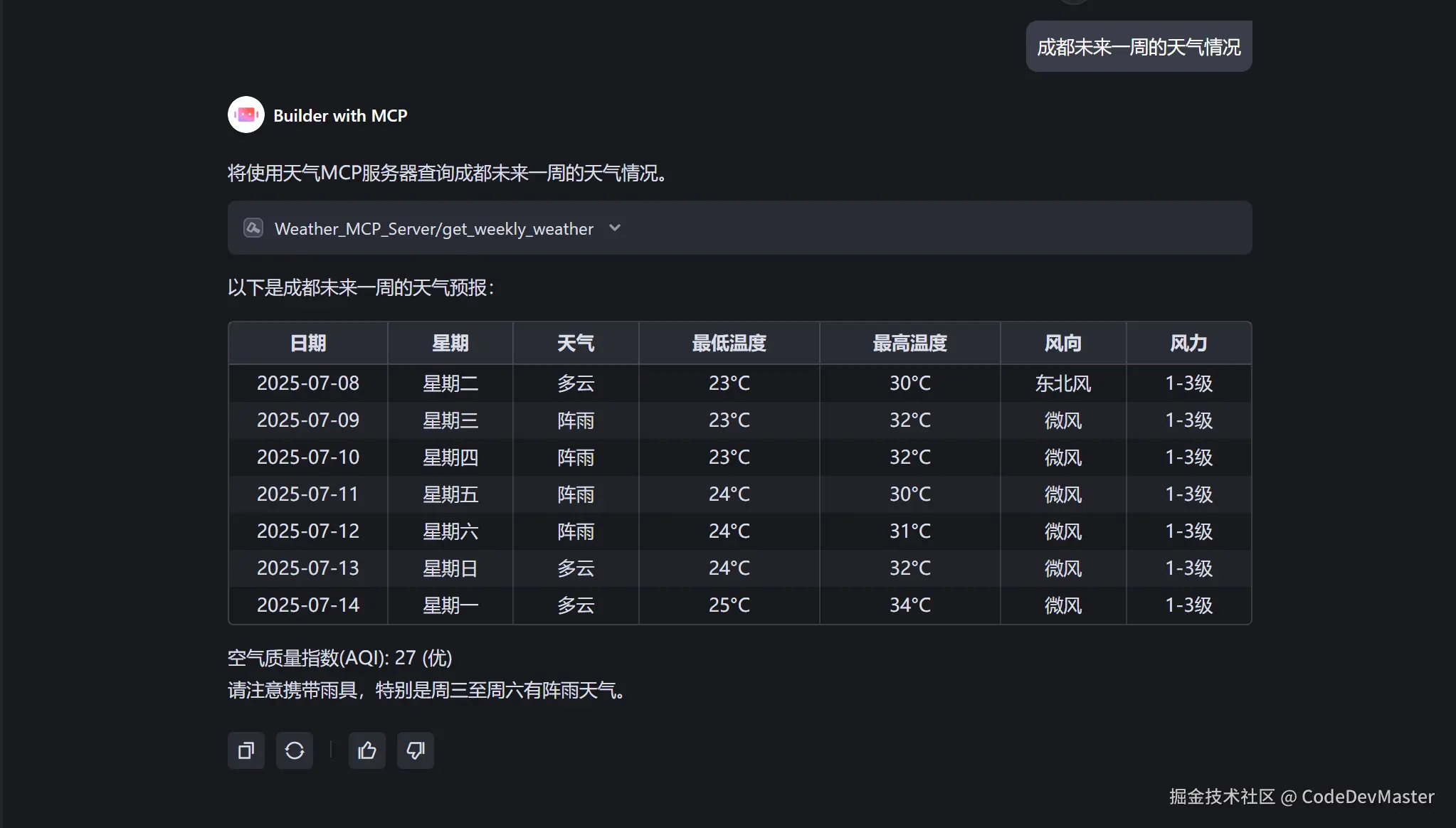1456x828 pixels.
Task: Expand the Weather_MCP_Server/get_weekly_weather tool details
Action: (615, 228)
